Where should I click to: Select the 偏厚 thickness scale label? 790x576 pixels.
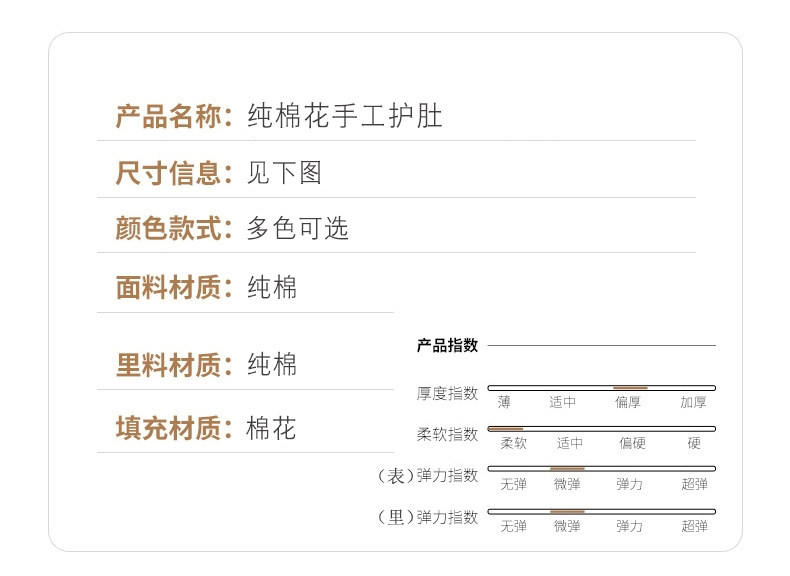point(628,402)
